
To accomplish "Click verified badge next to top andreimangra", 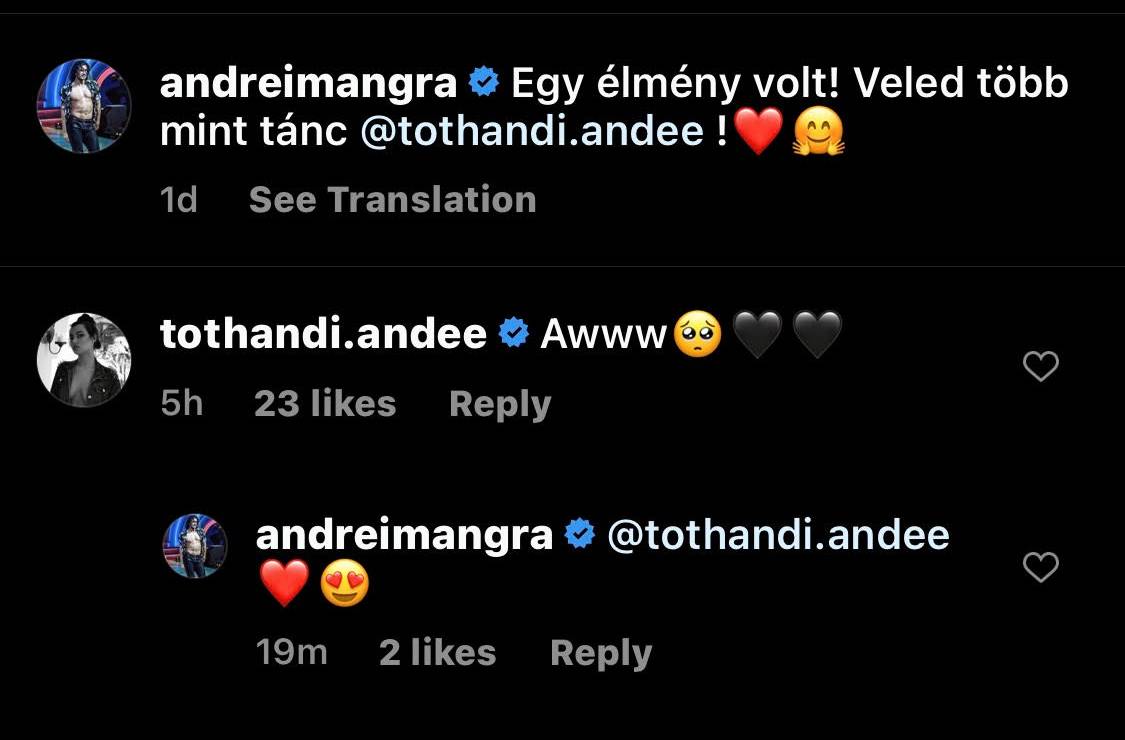I will point(484,82).
